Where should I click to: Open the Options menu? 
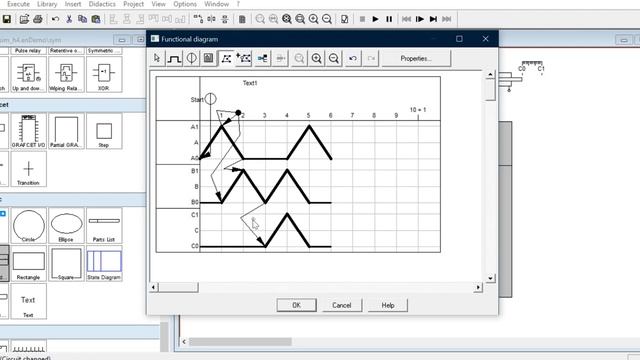coord(185,4)
